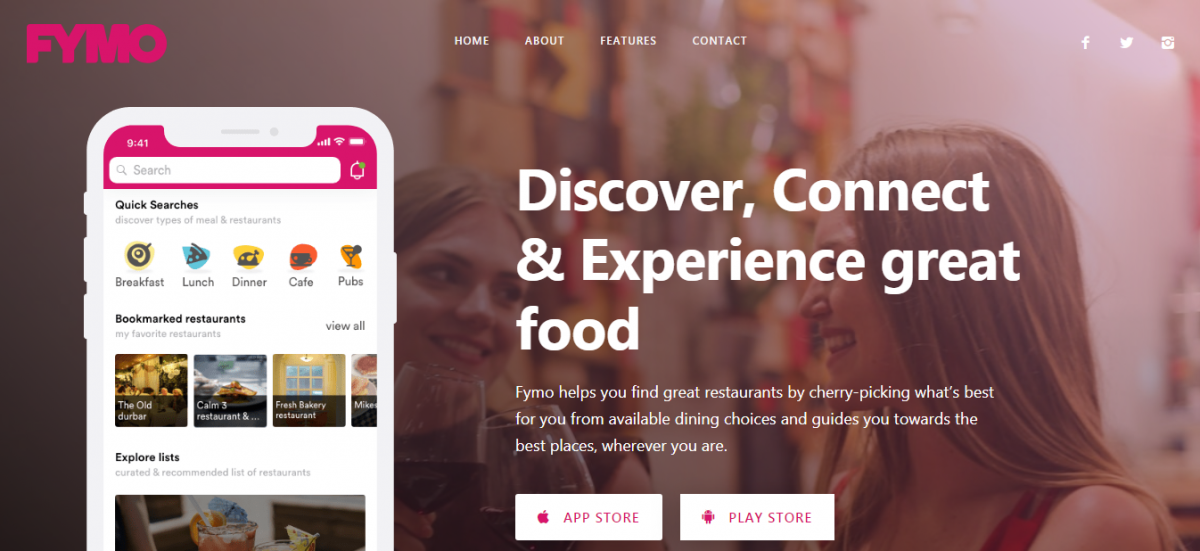Go to the HOME menu item
Screen dimensions: 1200x551
tap(472, 41)
